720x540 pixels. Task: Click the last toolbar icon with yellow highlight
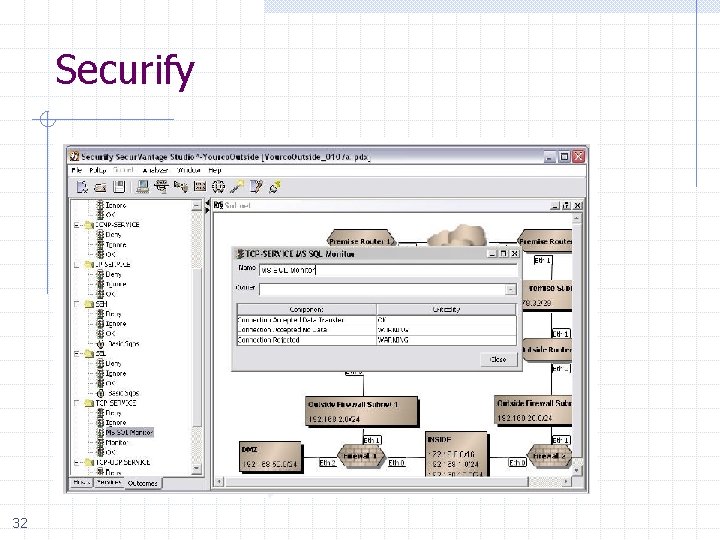(x=275, y=186)
